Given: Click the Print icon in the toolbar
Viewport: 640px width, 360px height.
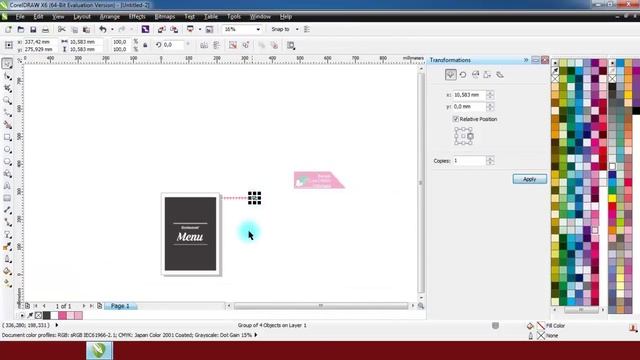Looking at the screenshot, I should click(x=45, y=29).
